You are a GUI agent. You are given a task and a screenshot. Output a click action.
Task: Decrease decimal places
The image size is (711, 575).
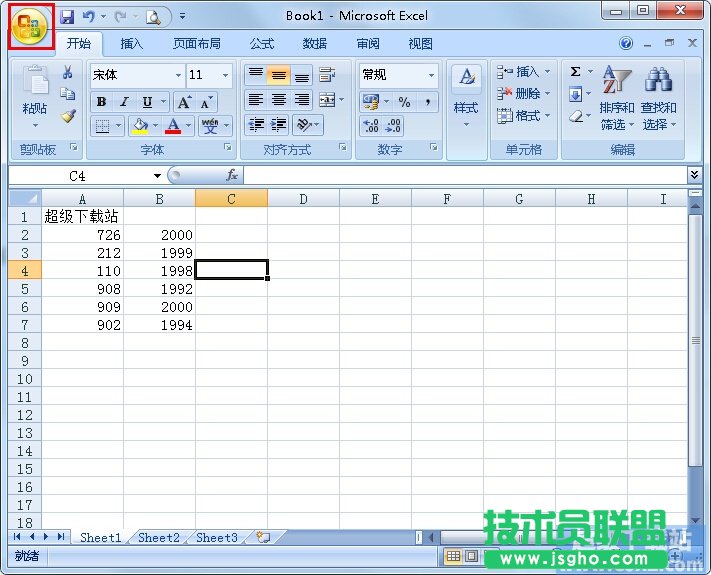[x=393, y=126]
